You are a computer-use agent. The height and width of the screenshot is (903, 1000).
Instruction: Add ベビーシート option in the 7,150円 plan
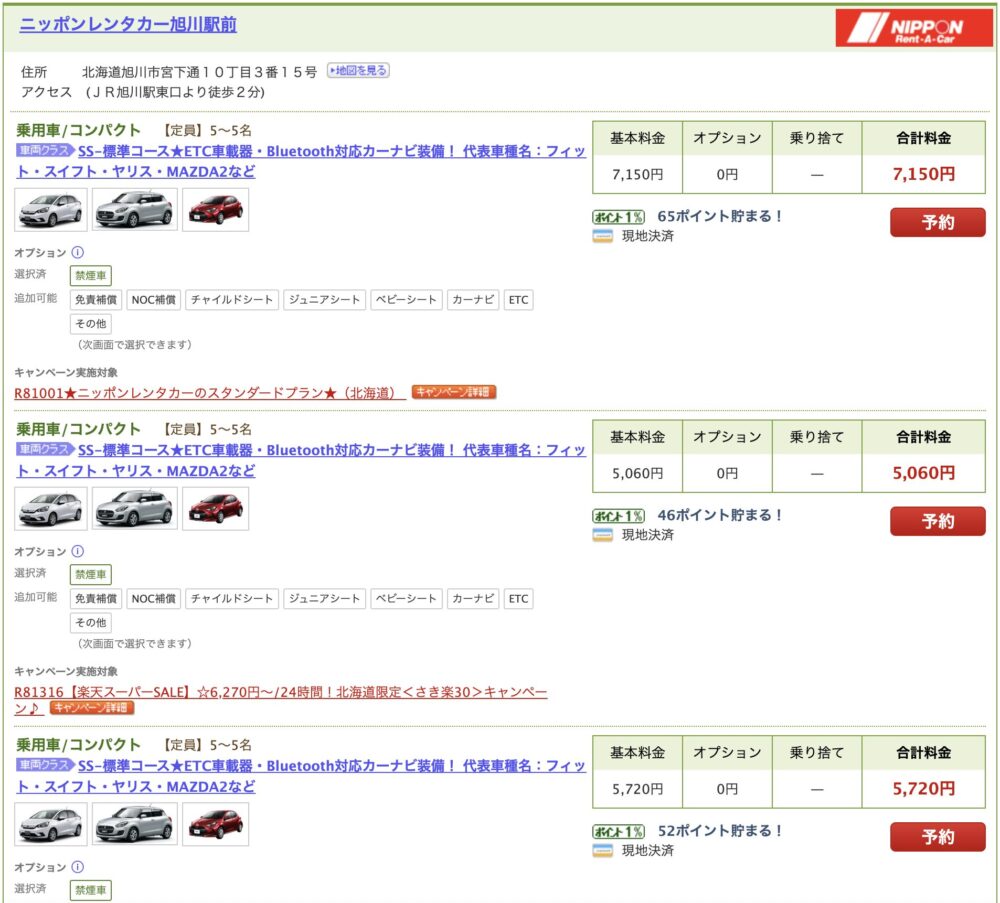point(406,300)
